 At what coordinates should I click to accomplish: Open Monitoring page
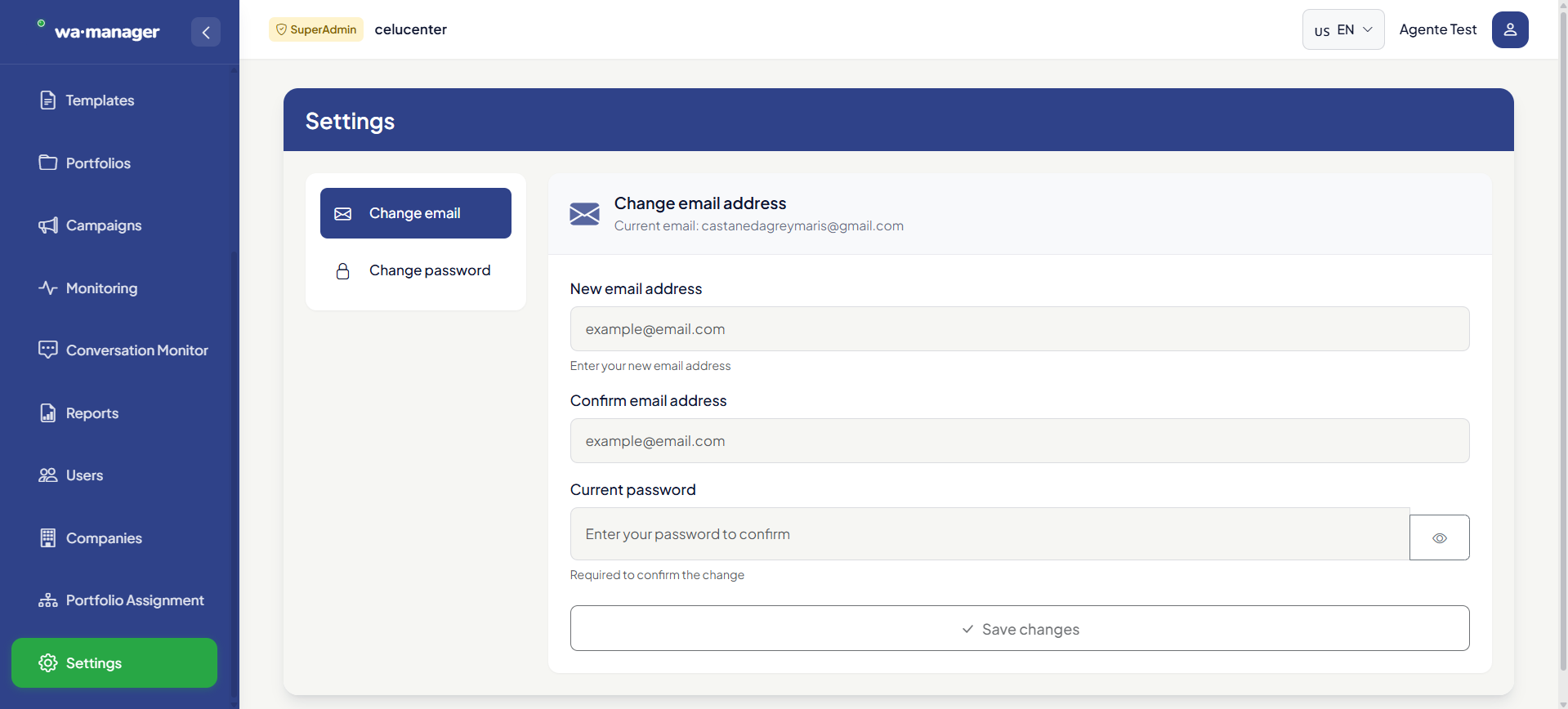click(x=114, y=288)
